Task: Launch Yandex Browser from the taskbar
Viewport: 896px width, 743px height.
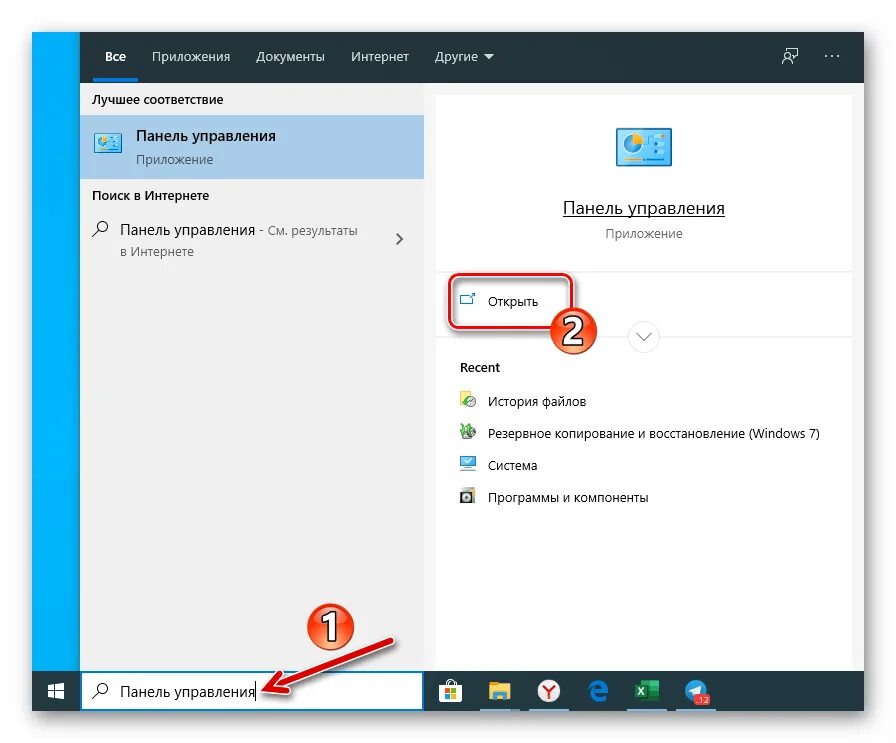Action: point(549,692)
